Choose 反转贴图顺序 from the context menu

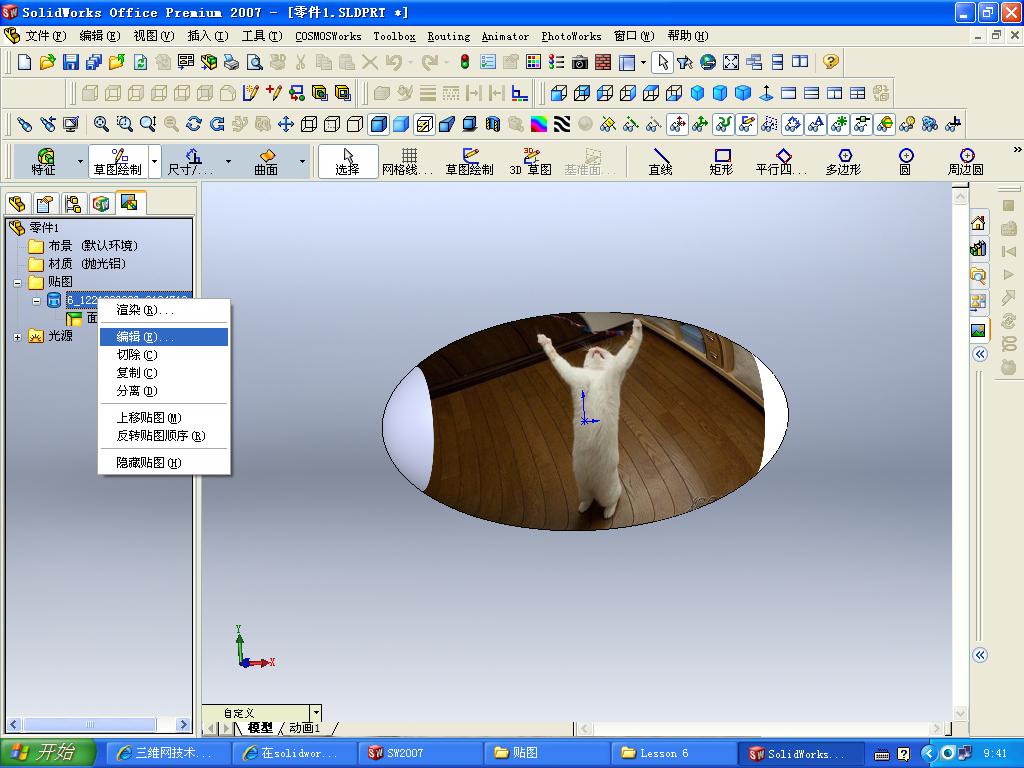click(163, 436)
